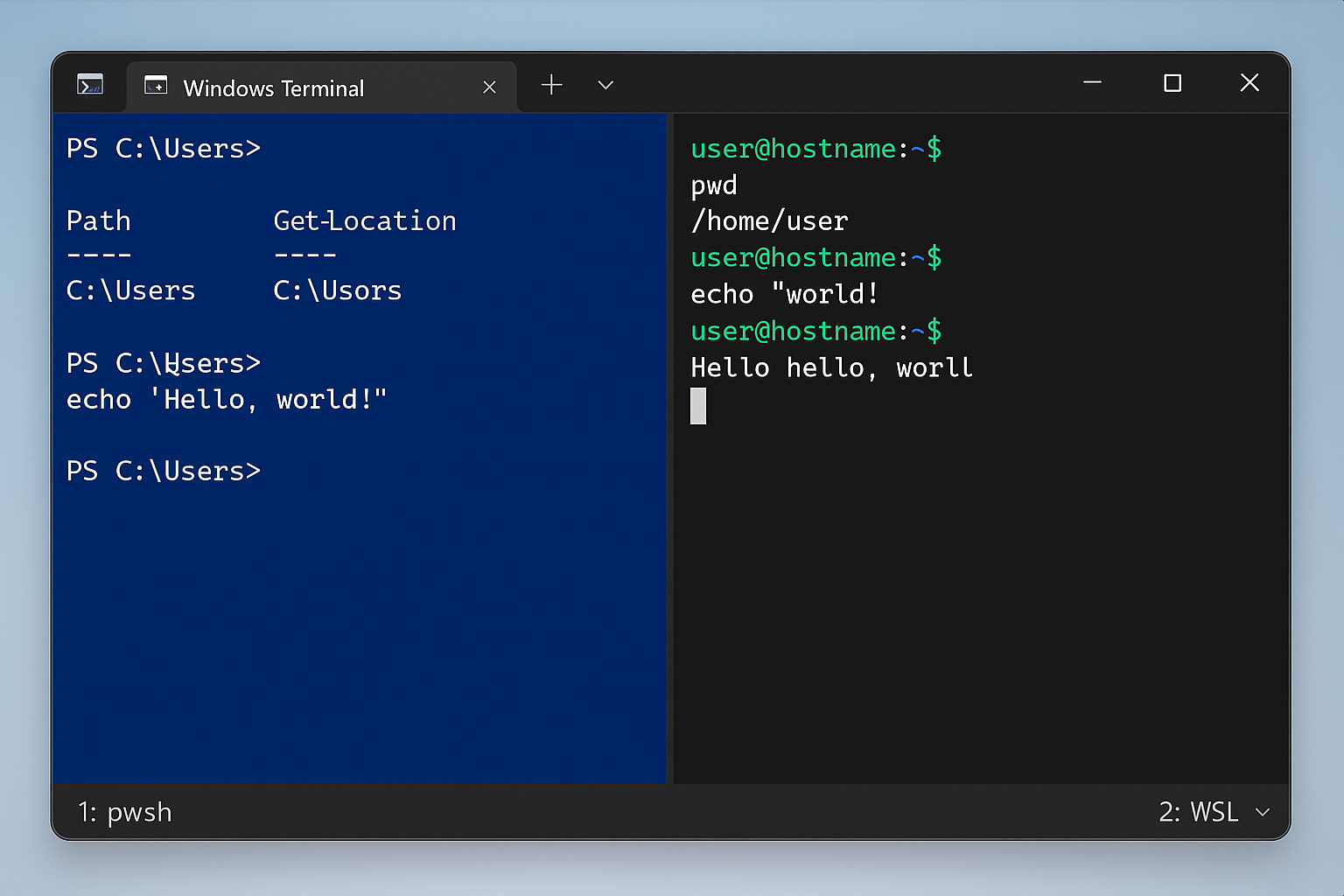
Task: Click the /home/user output text
Action: pyautogui.click(x=769, y=220)
